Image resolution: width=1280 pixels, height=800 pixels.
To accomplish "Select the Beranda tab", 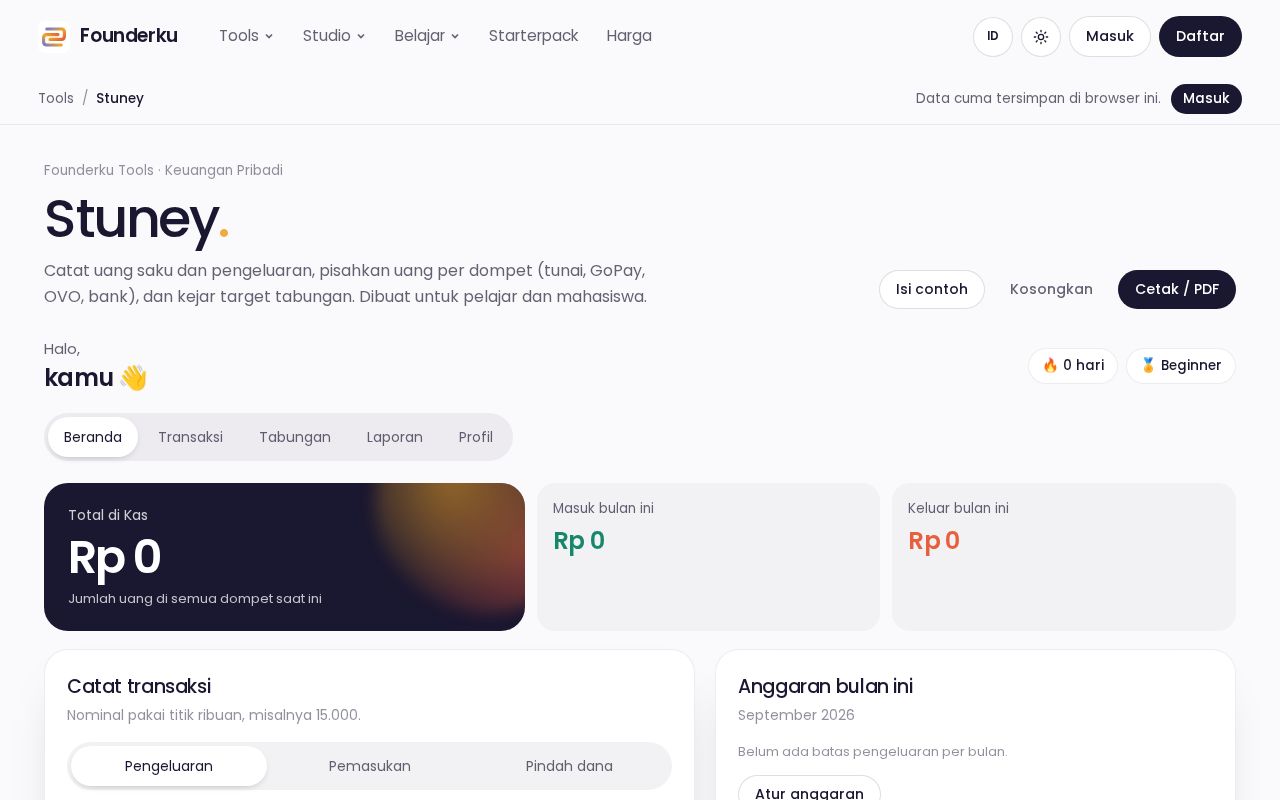I will pyautogui.click(x=93, y=437).
